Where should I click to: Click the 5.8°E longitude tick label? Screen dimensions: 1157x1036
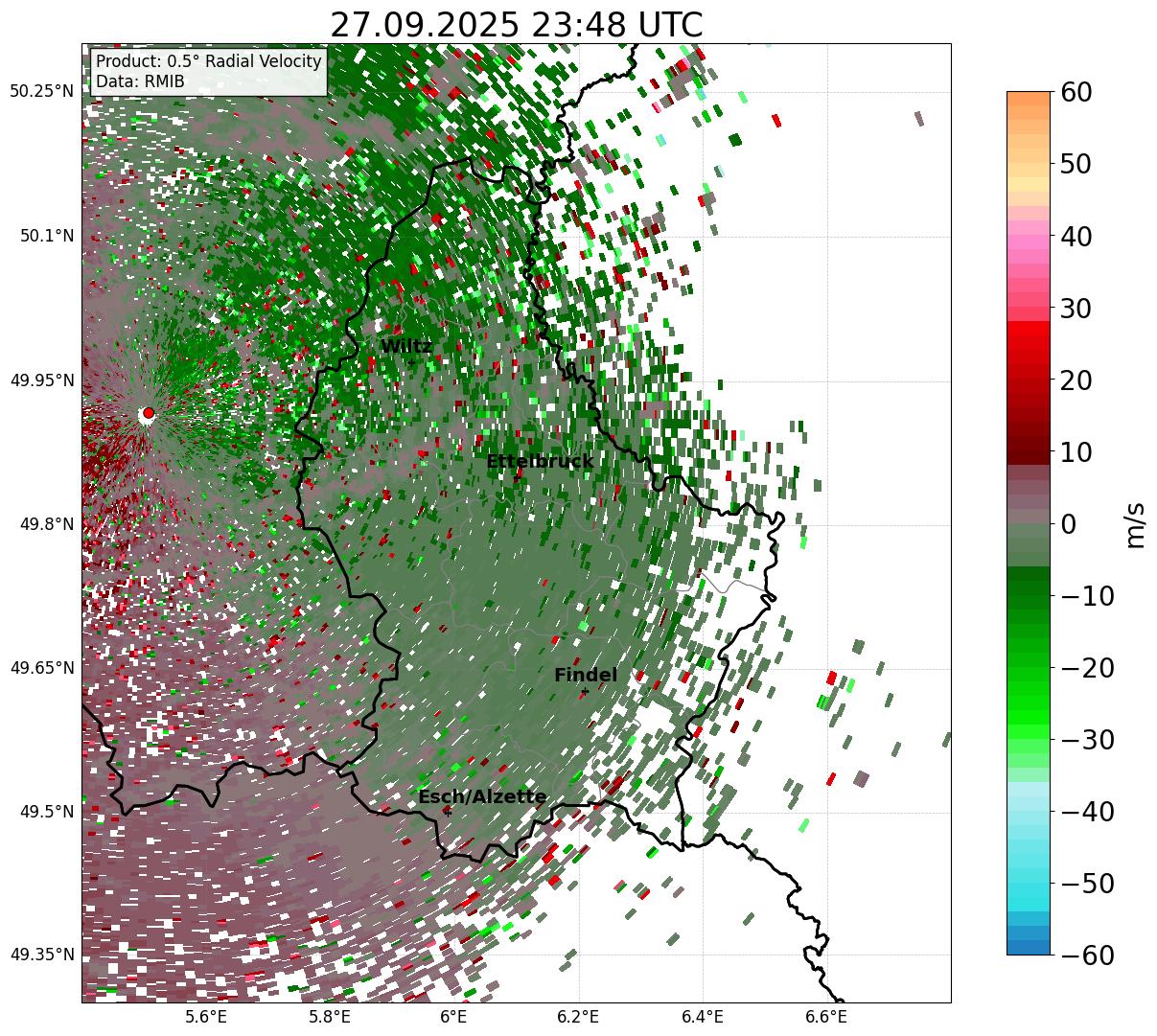tap(330, 1016)
